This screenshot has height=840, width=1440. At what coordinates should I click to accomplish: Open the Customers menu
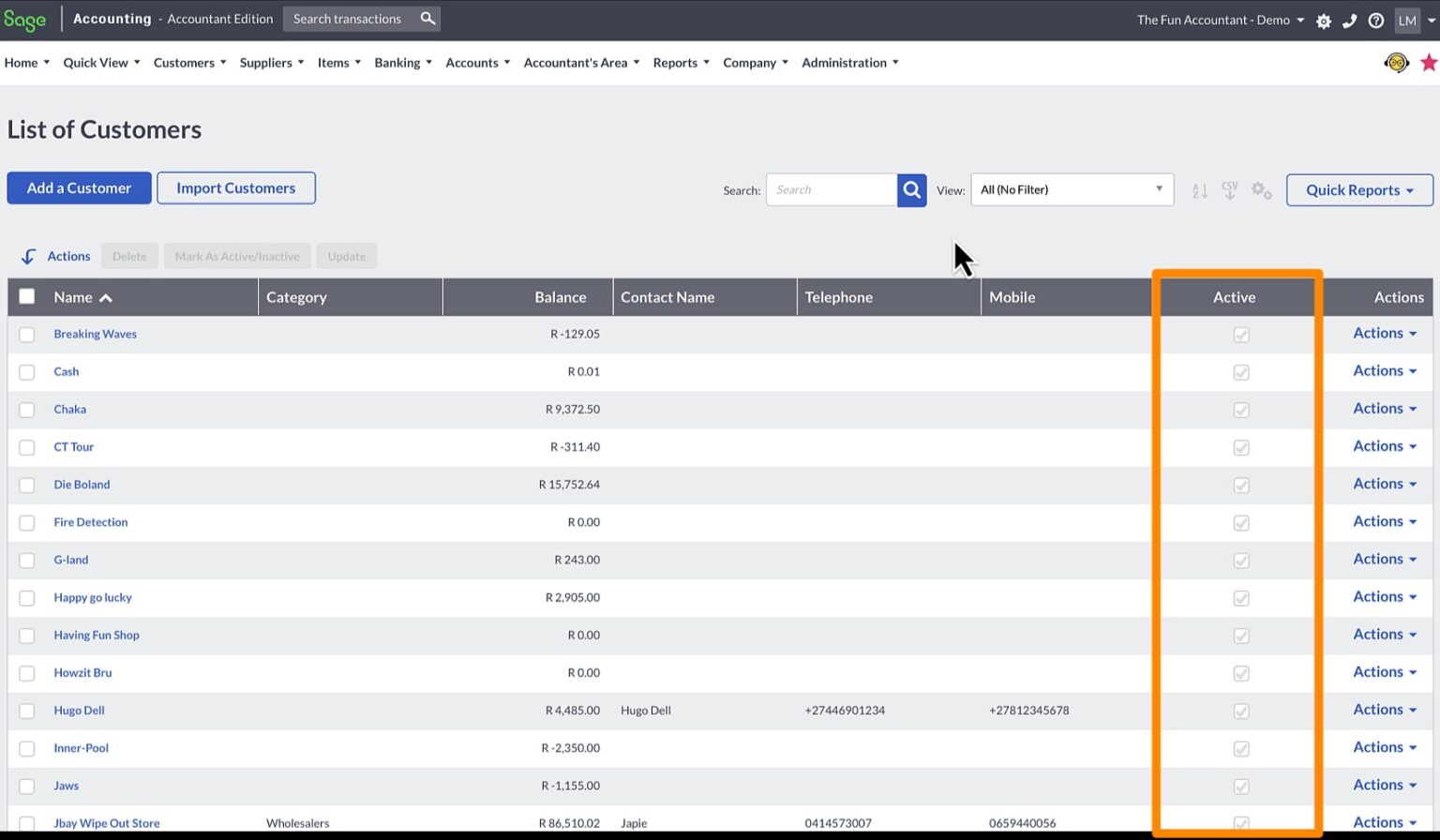pos(184,62)
